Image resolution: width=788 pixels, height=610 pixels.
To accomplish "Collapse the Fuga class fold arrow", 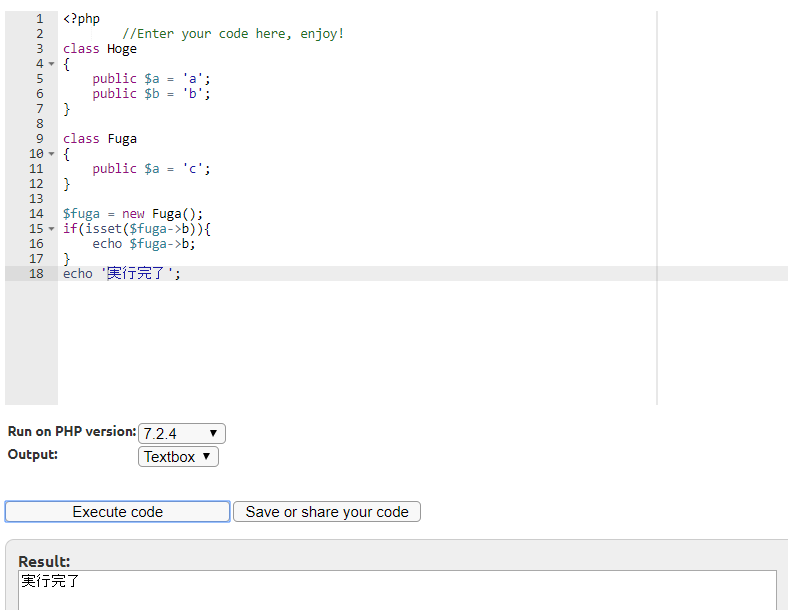I will 51,154.
